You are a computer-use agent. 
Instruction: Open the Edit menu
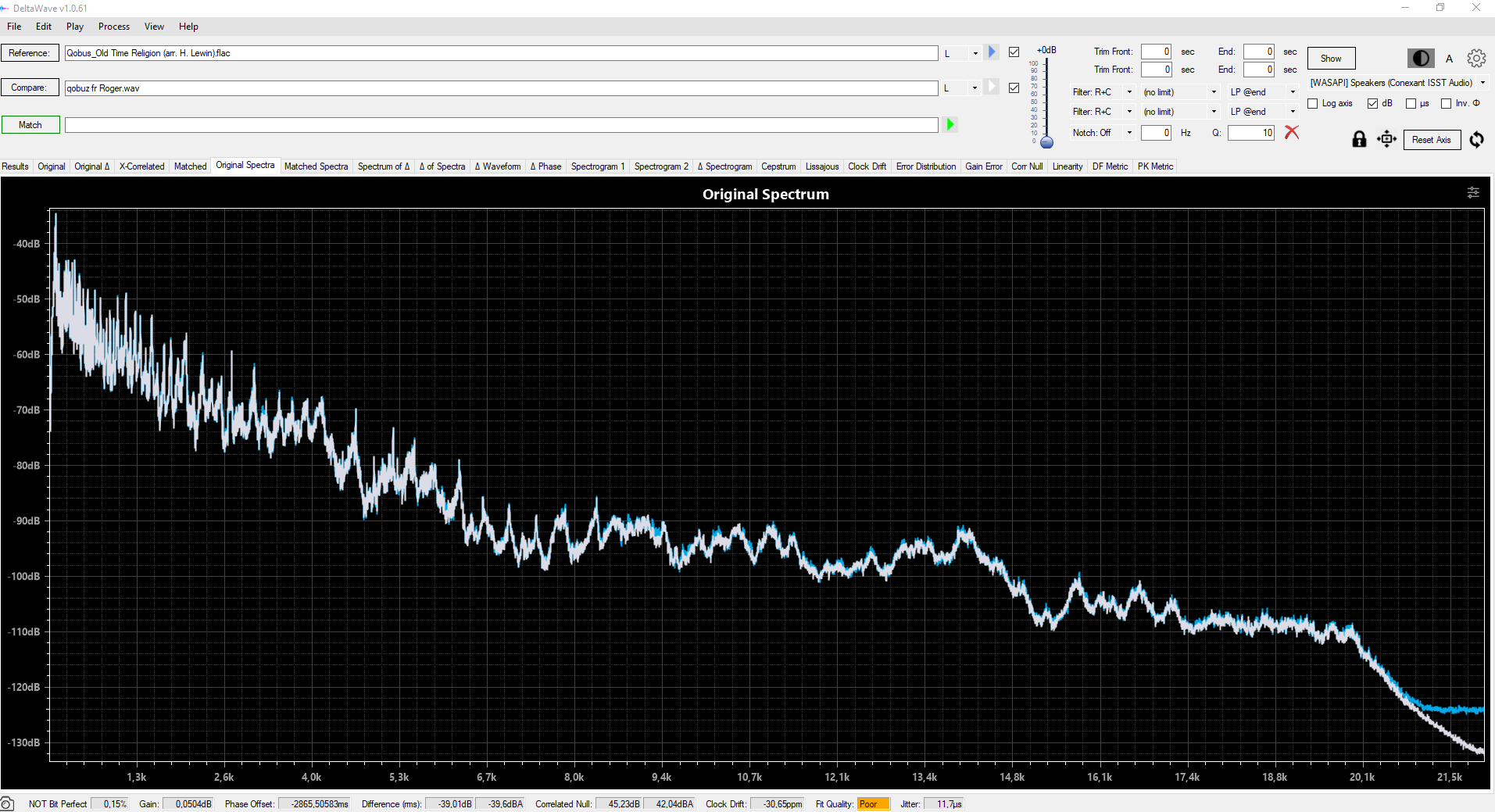click(44, 27)
